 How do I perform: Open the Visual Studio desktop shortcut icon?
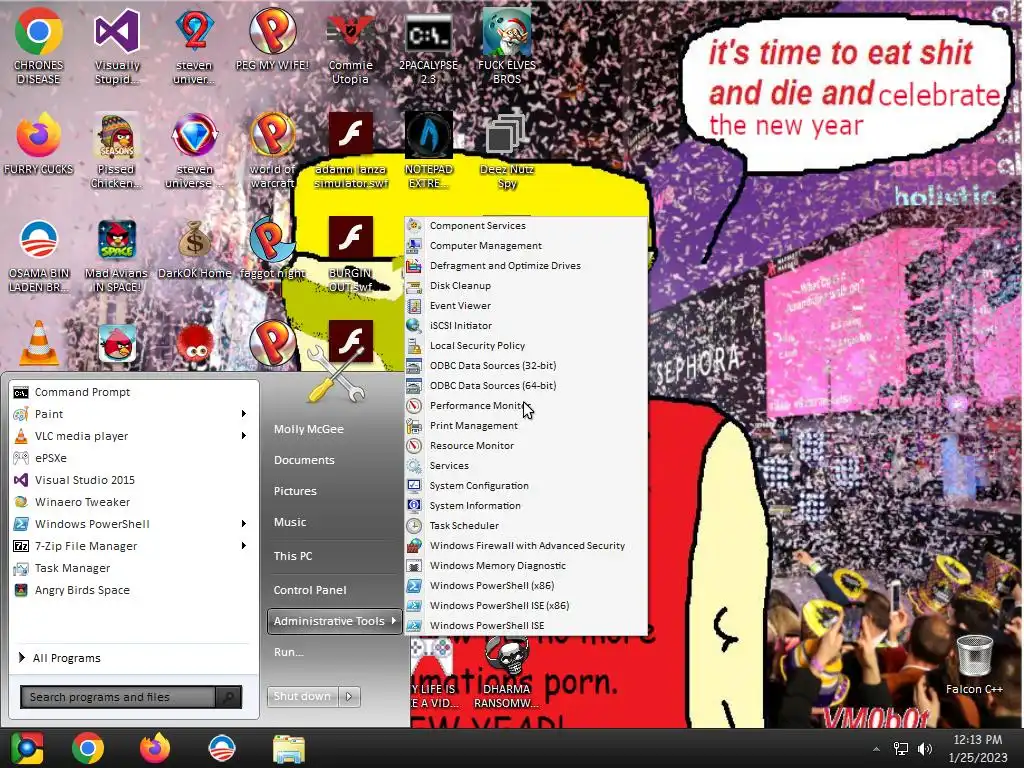[117, 31]
